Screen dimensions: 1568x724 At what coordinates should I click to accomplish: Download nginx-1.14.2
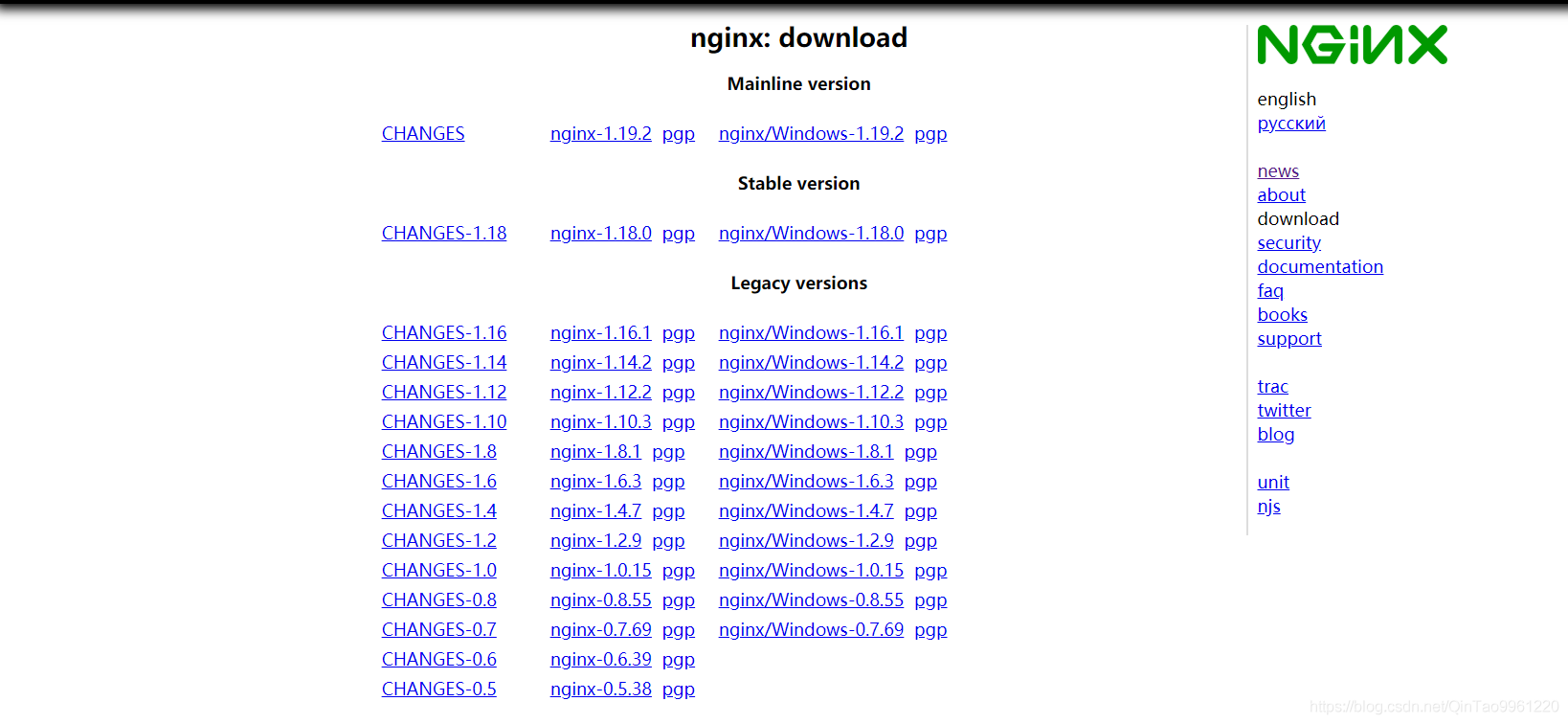(x=601, y=363)
